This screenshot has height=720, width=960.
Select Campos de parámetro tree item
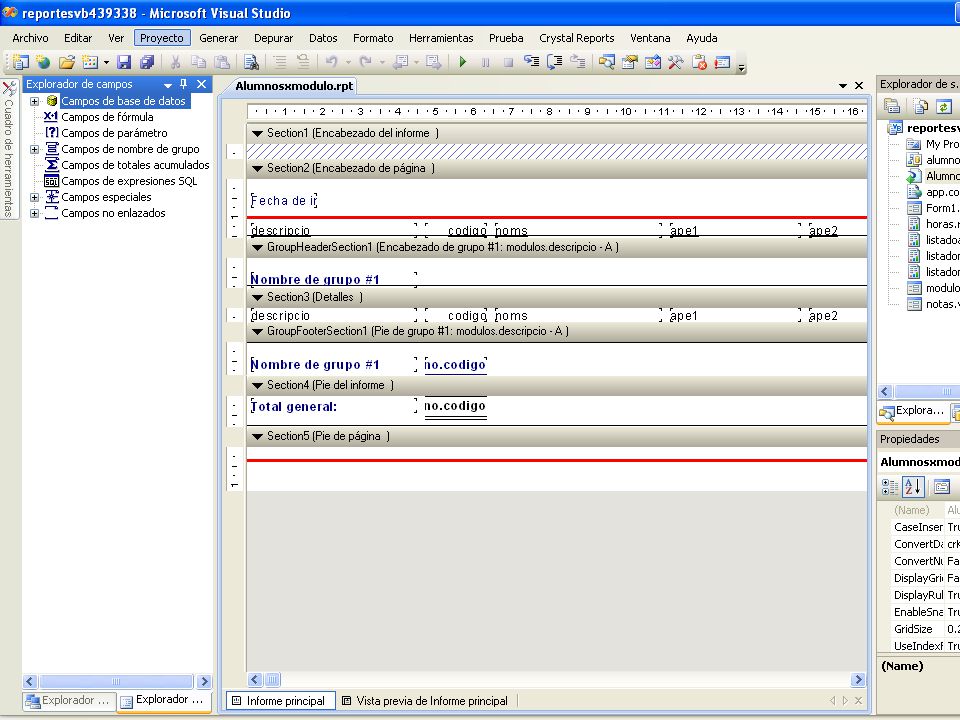114,133
